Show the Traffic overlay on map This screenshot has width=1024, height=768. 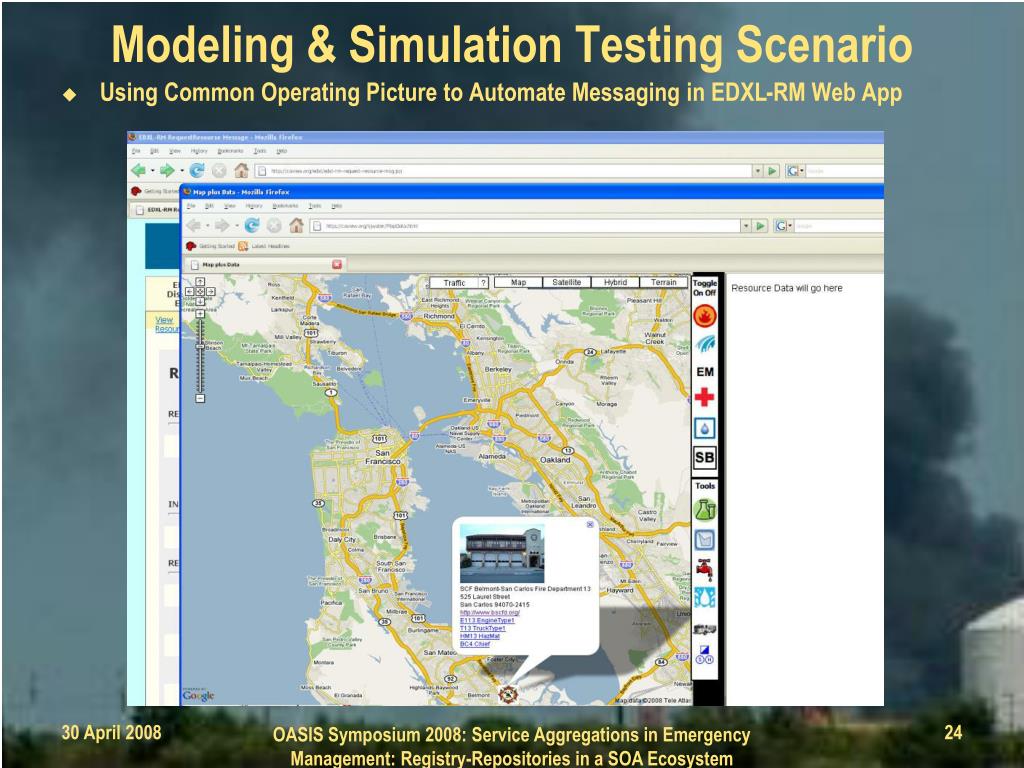click(x=454, y=283)
